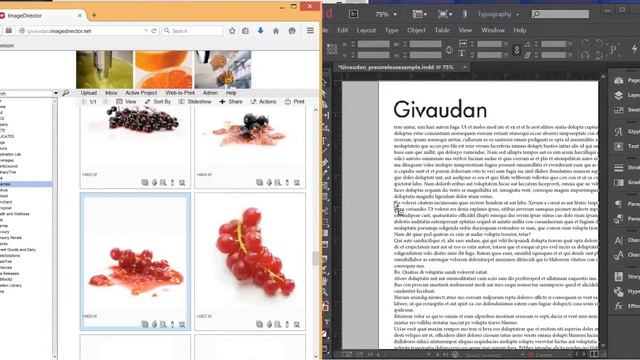Open Inbox in the ImageDirector menu

(x=111, y=93)
